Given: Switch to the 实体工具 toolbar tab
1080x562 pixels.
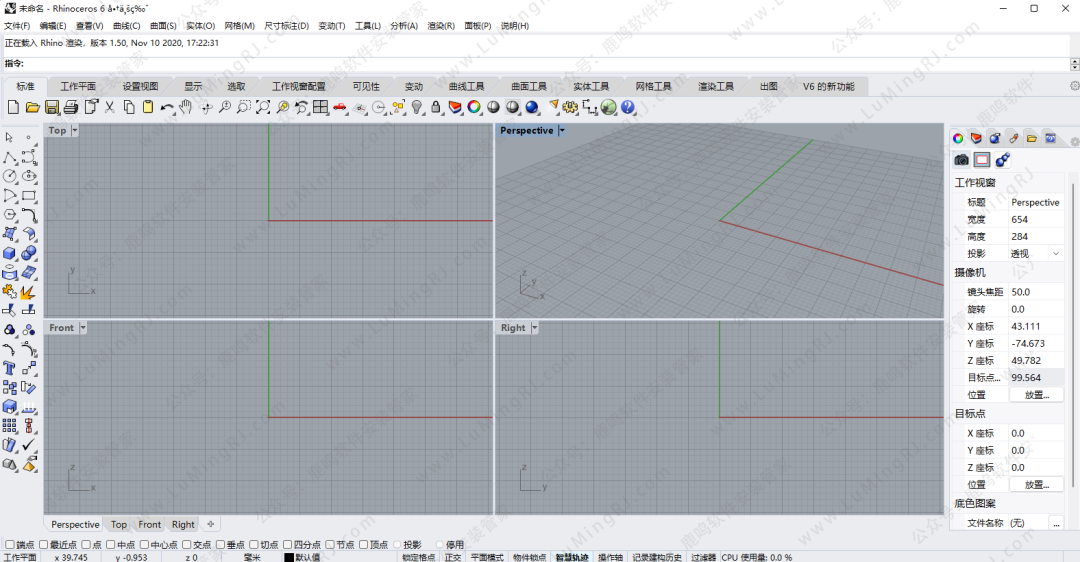Looking at the screenshot, I should click(591, 87).
